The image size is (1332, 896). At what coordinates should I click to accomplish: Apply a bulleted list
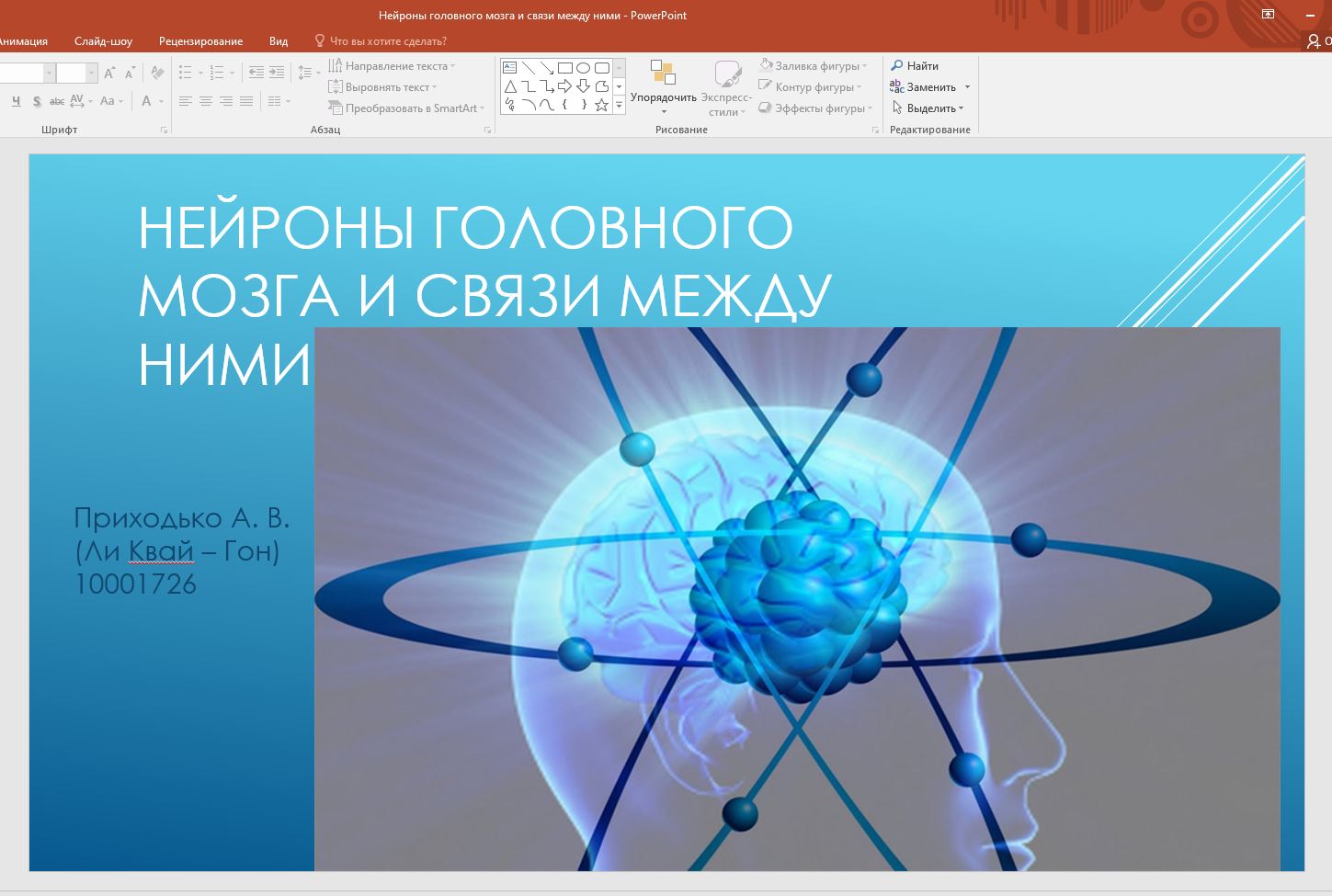pyautogui.click(x=185, y=73)
